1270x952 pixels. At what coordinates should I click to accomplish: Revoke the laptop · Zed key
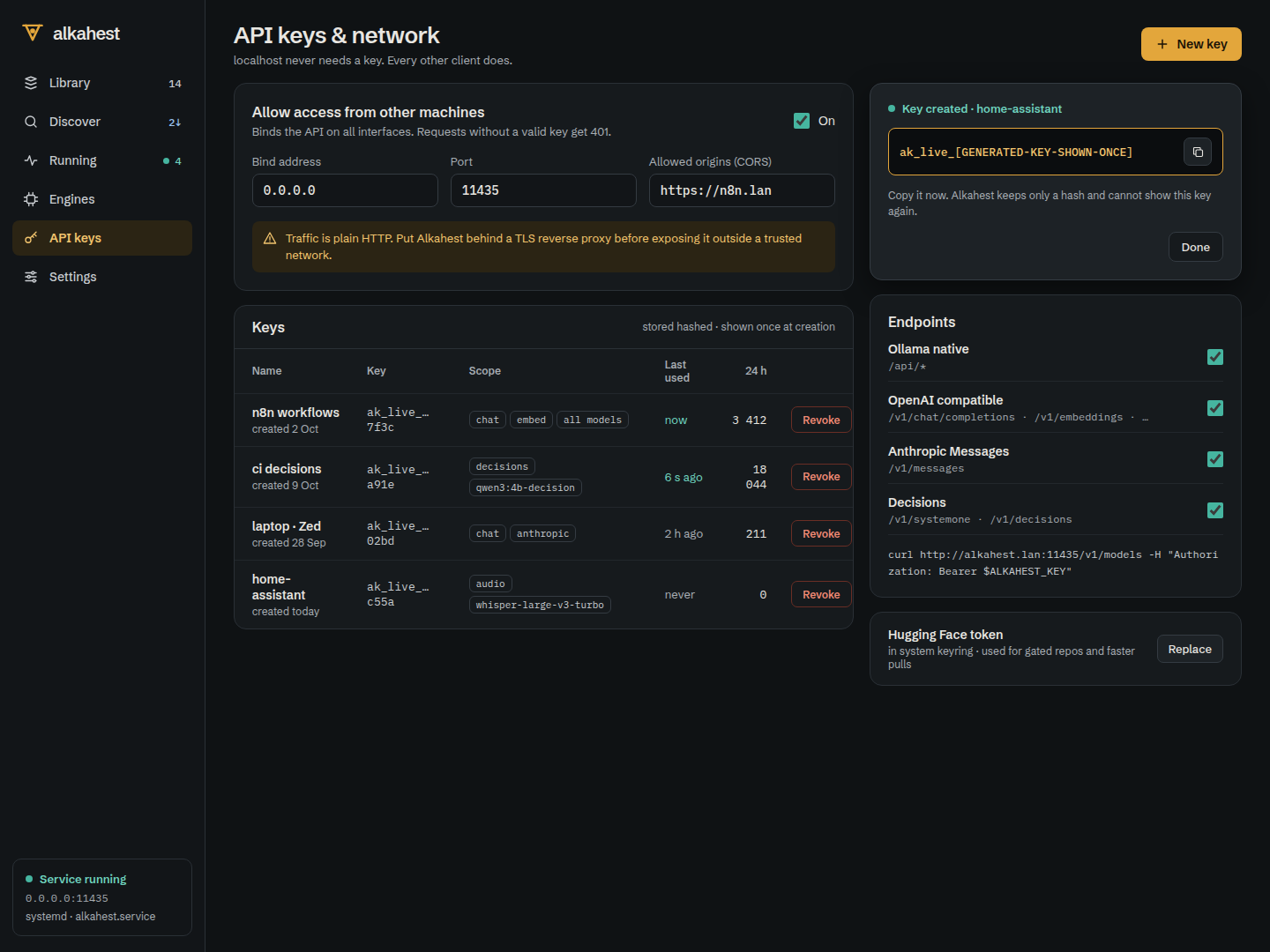tap(821, 533)
